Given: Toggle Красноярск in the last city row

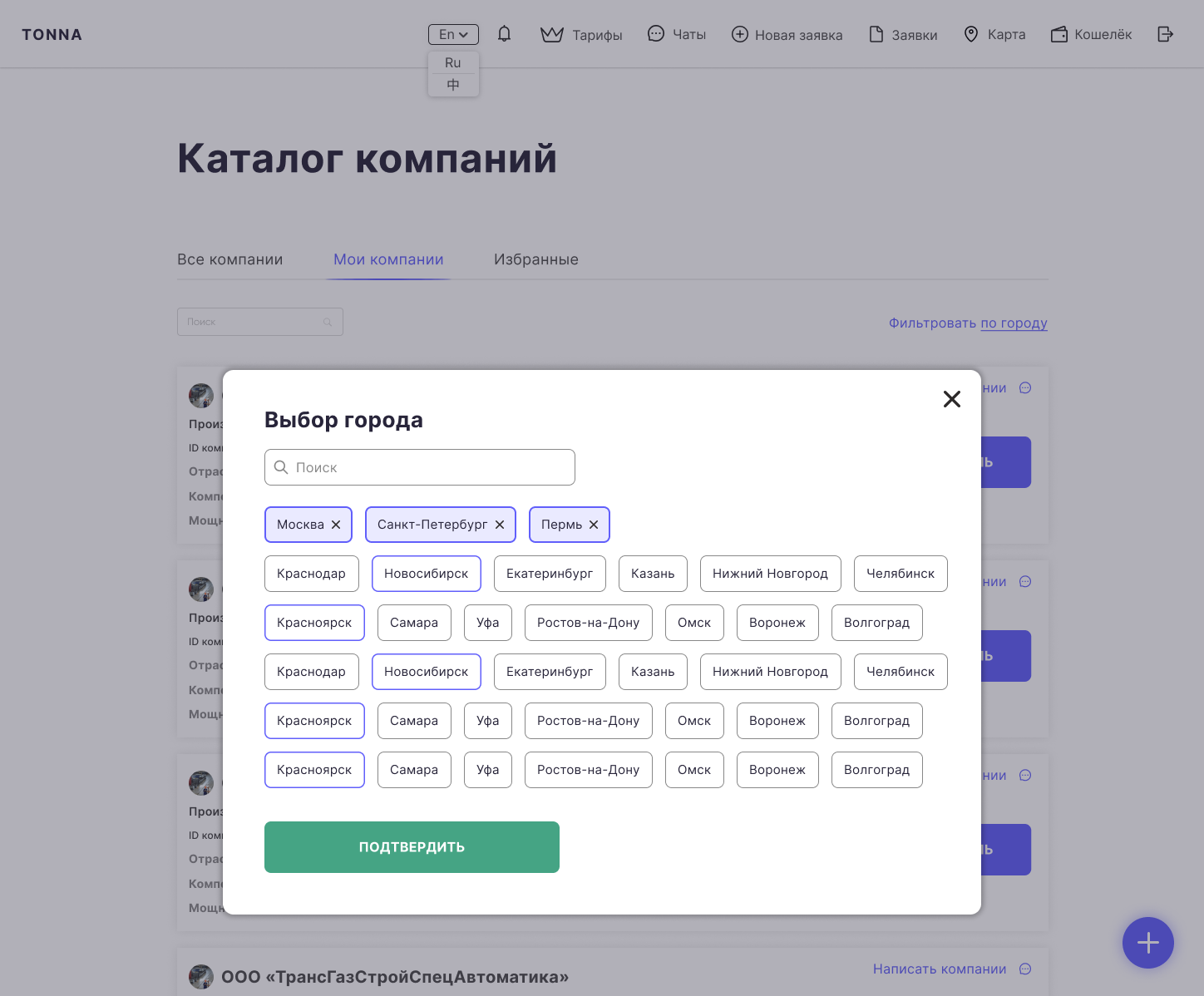Looking at the screenshot, I should 314,770.
